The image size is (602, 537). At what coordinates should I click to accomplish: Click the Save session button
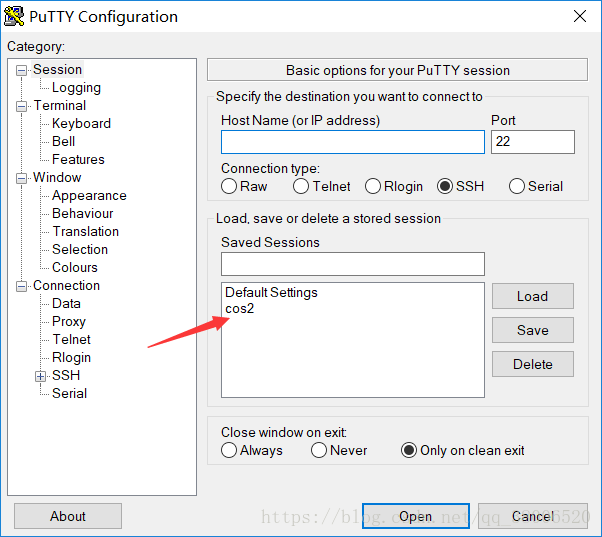click(x=533, y=330)
